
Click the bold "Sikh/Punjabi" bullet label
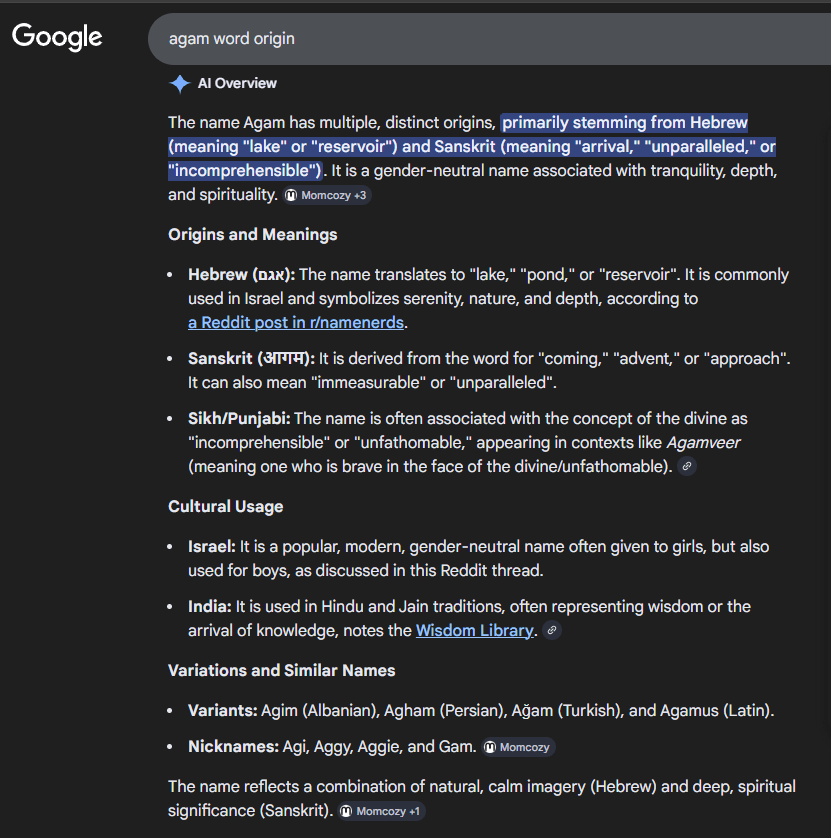(x=239, y=418)
